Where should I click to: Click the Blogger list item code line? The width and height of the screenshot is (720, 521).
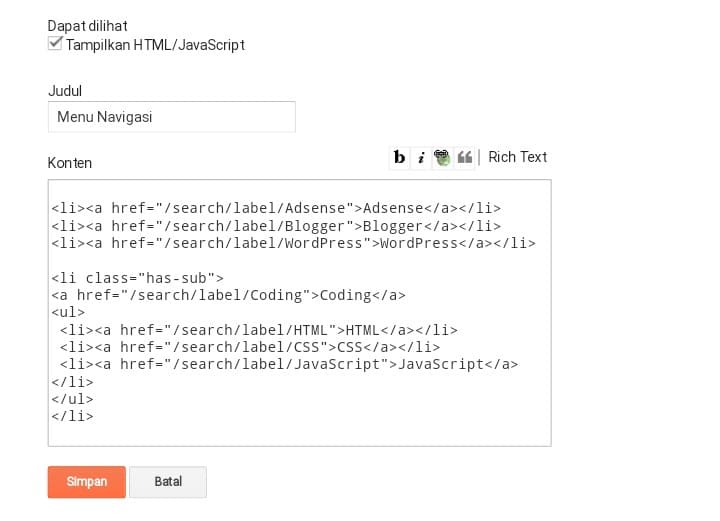[x=276, y=226]
